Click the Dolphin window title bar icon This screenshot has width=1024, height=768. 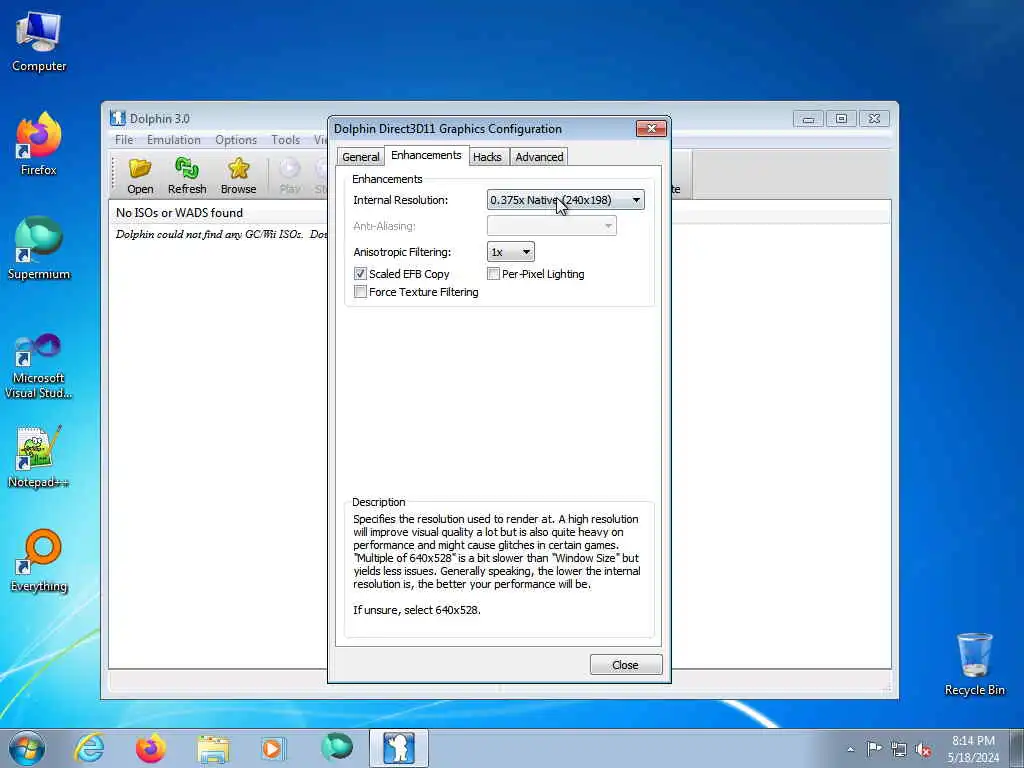[x=118, y=118]
